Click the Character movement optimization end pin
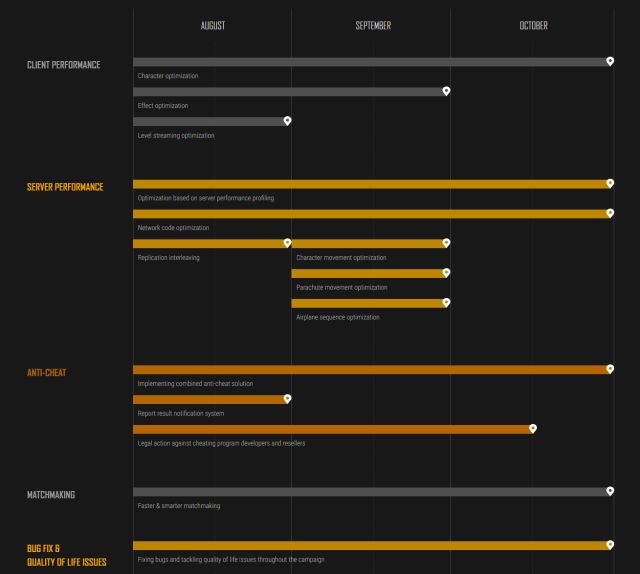 [446, 243]
